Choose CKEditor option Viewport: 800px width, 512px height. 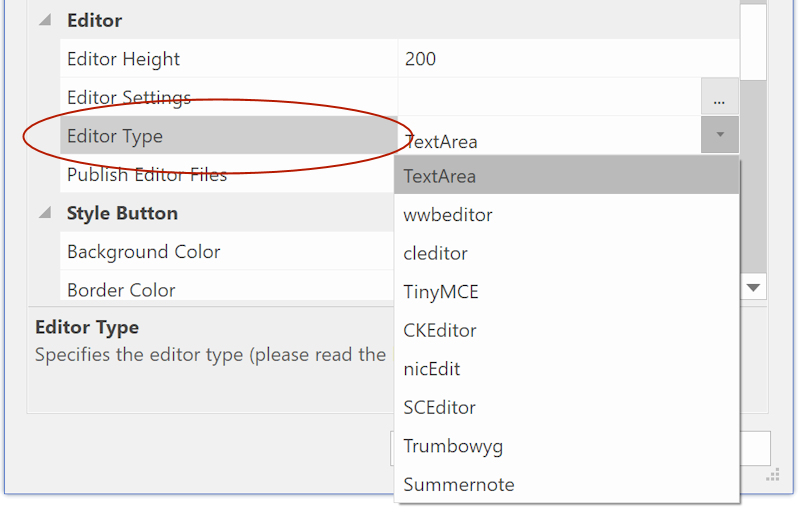pos(565,330)
